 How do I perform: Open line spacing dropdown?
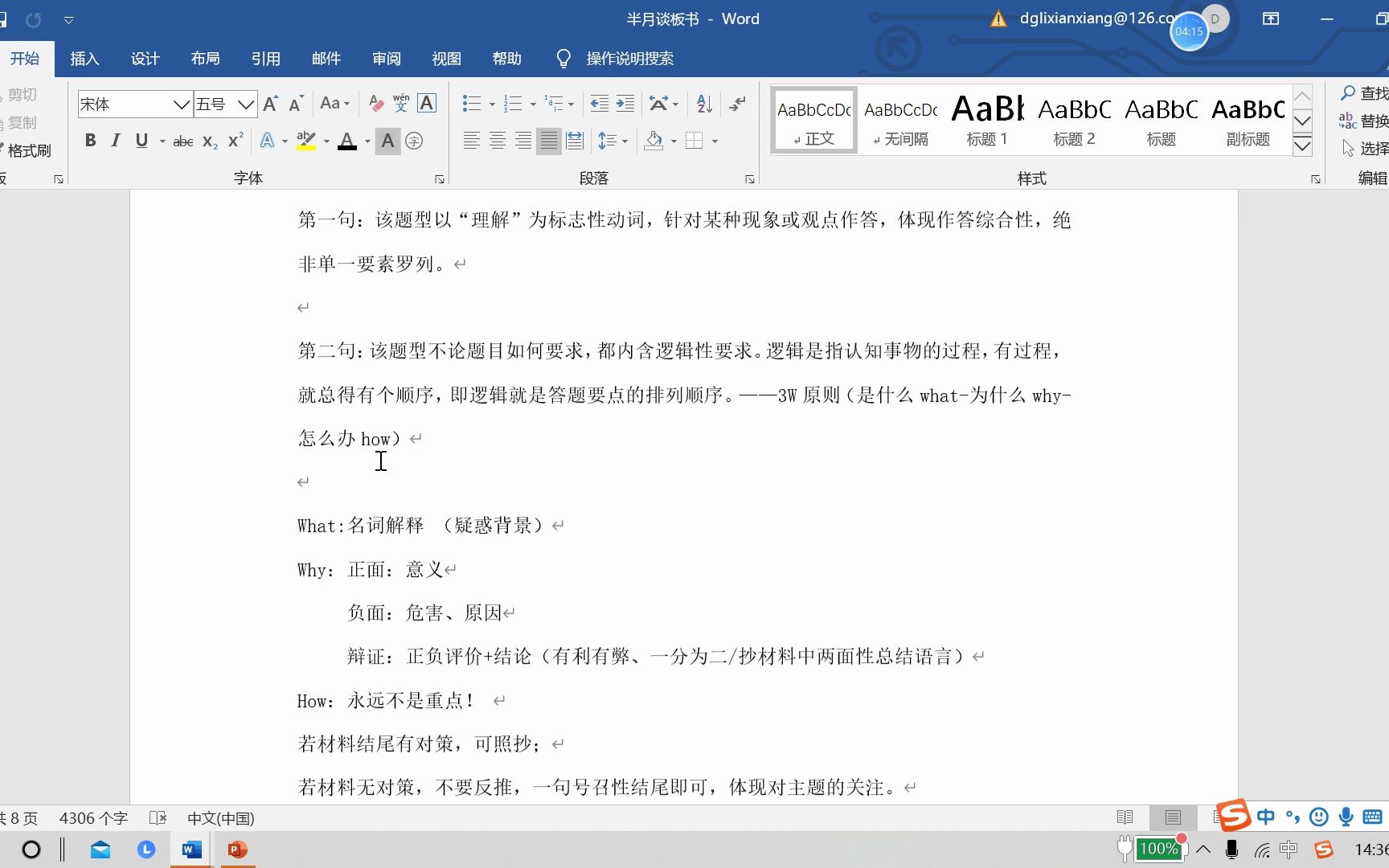point(613,141)
